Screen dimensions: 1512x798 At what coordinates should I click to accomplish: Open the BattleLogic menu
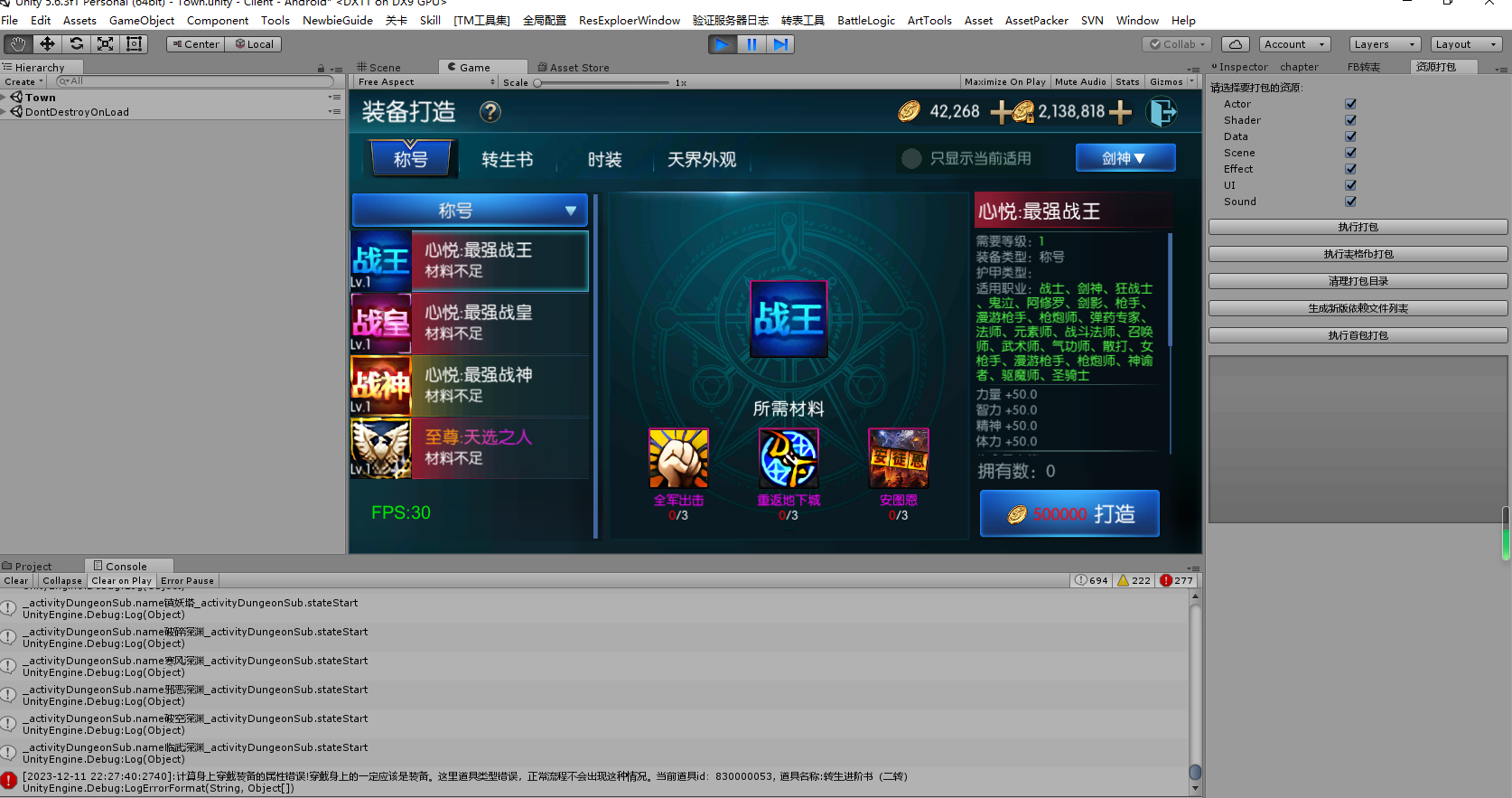point(865,20)
